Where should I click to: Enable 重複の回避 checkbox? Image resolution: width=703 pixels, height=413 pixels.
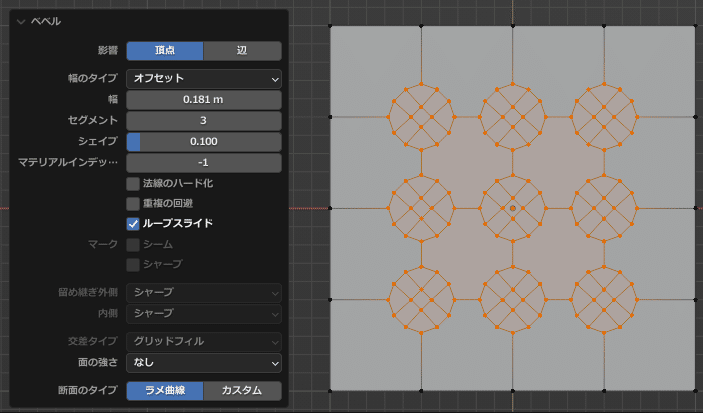coord(133,204)
